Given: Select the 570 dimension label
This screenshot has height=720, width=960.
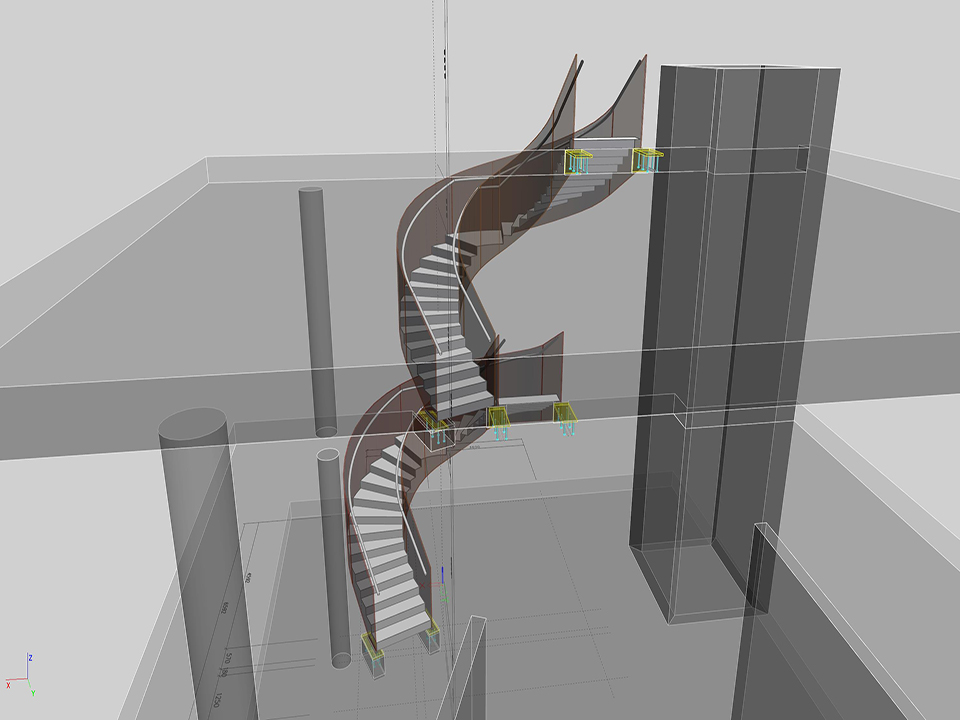Looking at the screenshot, I should 228,658.
